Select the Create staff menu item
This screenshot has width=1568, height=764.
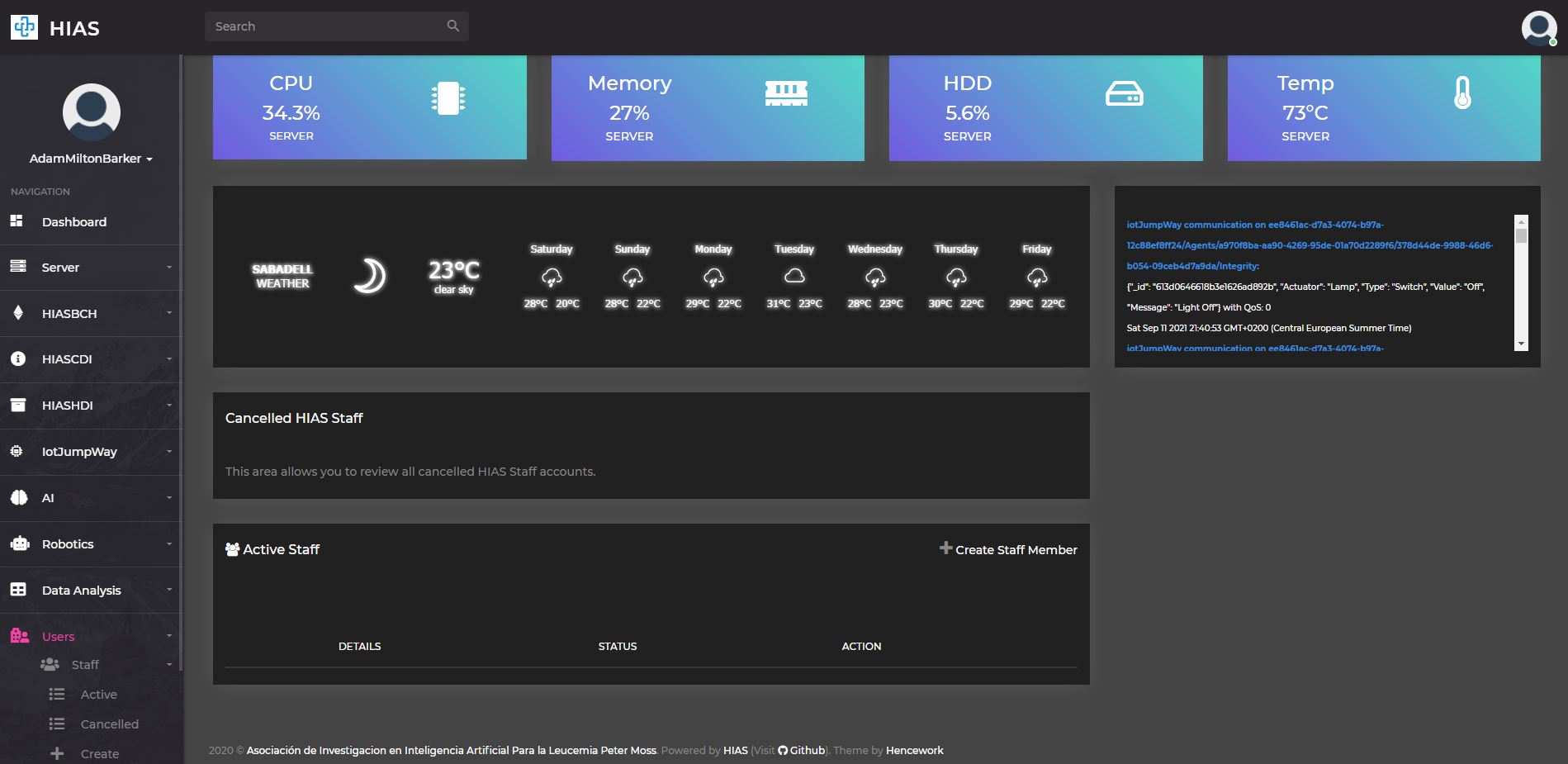pos(100,754)
